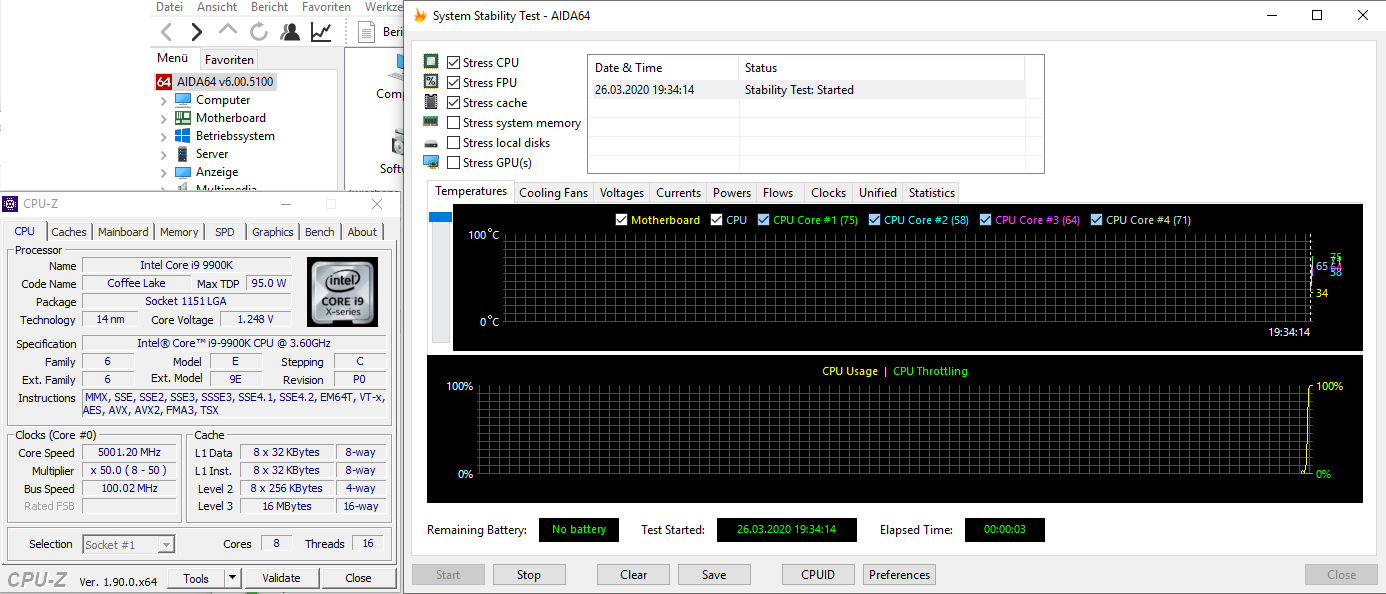The image size is (1386, 594).
Task: Expand the Computer tree node
Action: click(164, 100)
